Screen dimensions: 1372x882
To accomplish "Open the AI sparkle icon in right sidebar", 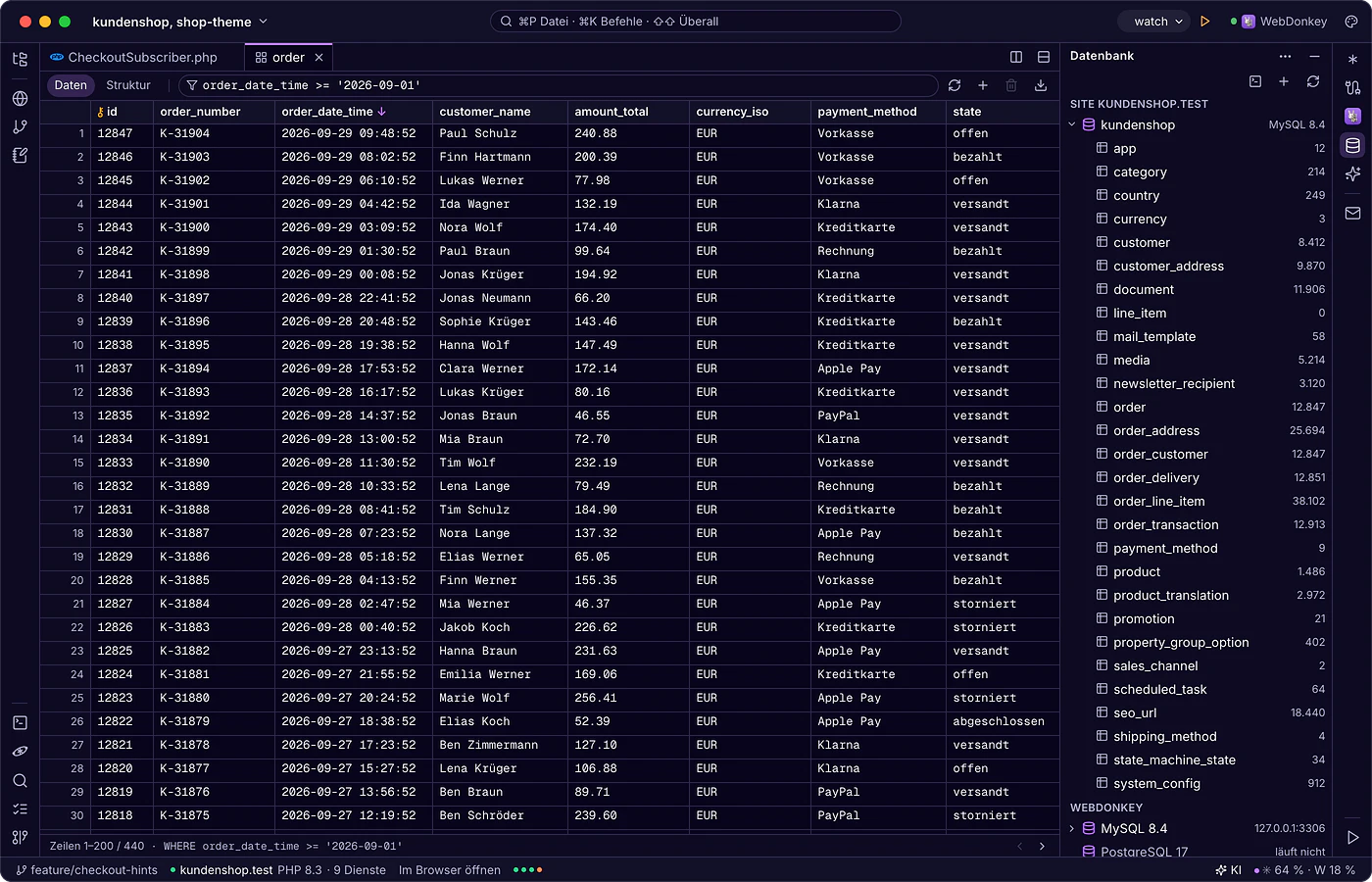I will (1352, 173).
